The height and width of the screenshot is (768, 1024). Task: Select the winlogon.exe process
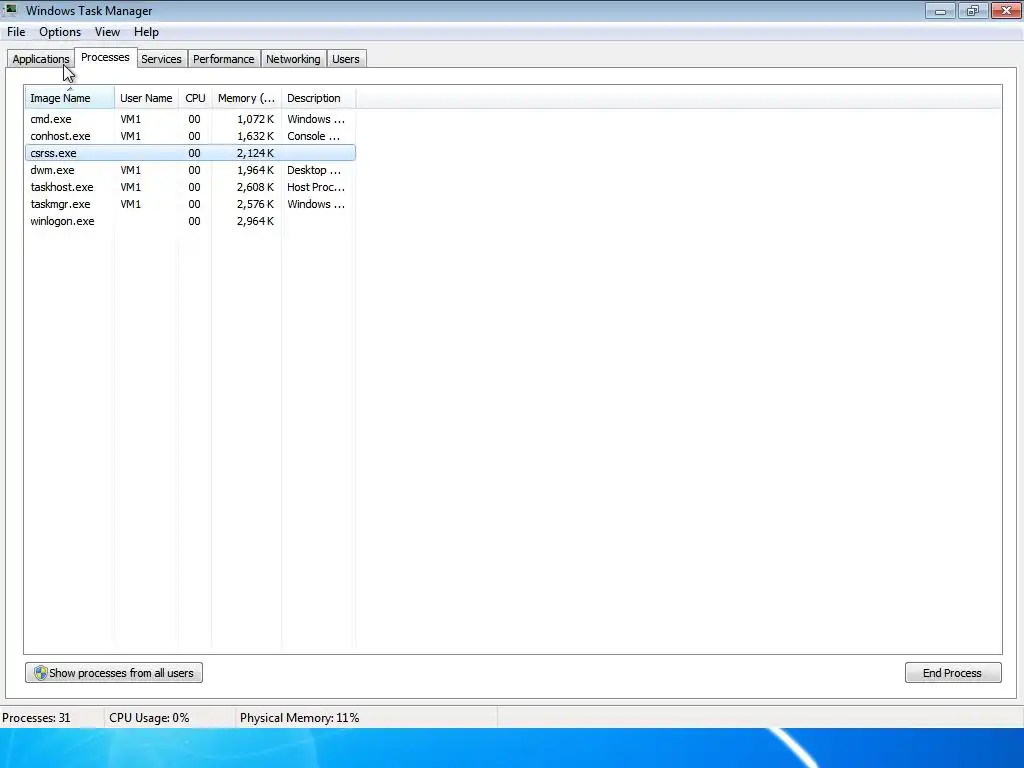click(190, 221)
